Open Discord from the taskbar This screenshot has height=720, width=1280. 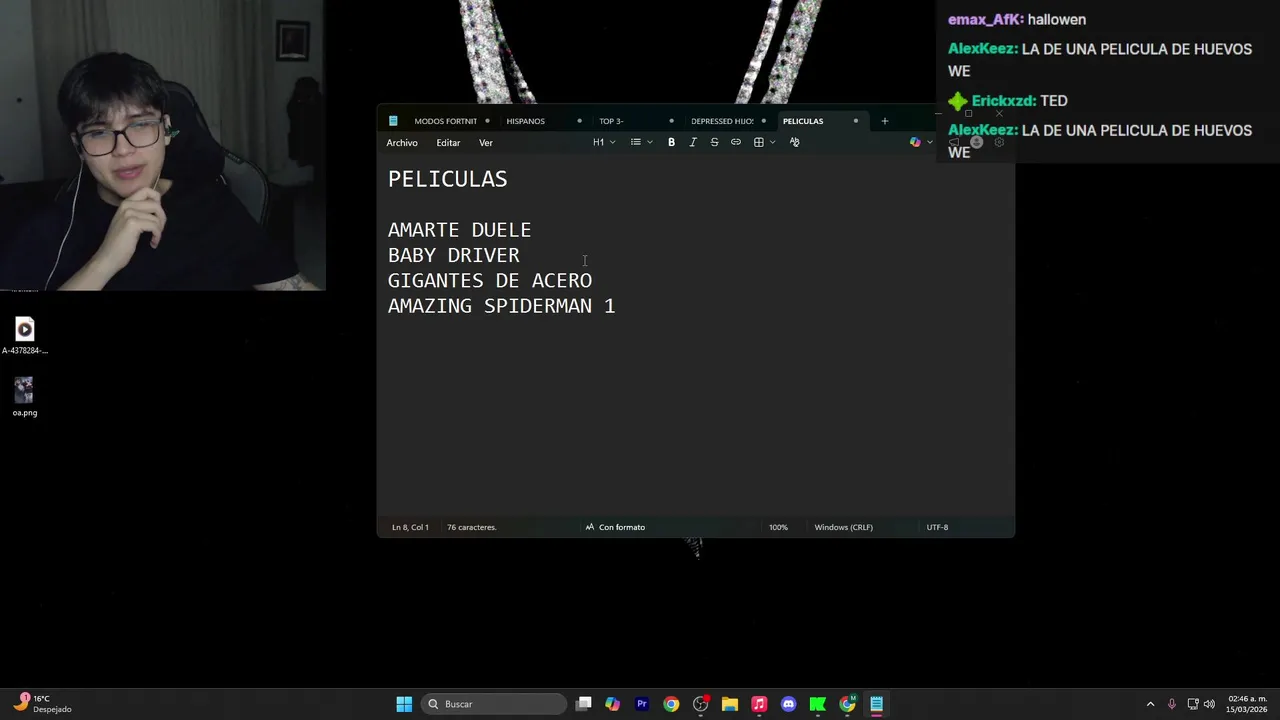click(x=789, y=704)
